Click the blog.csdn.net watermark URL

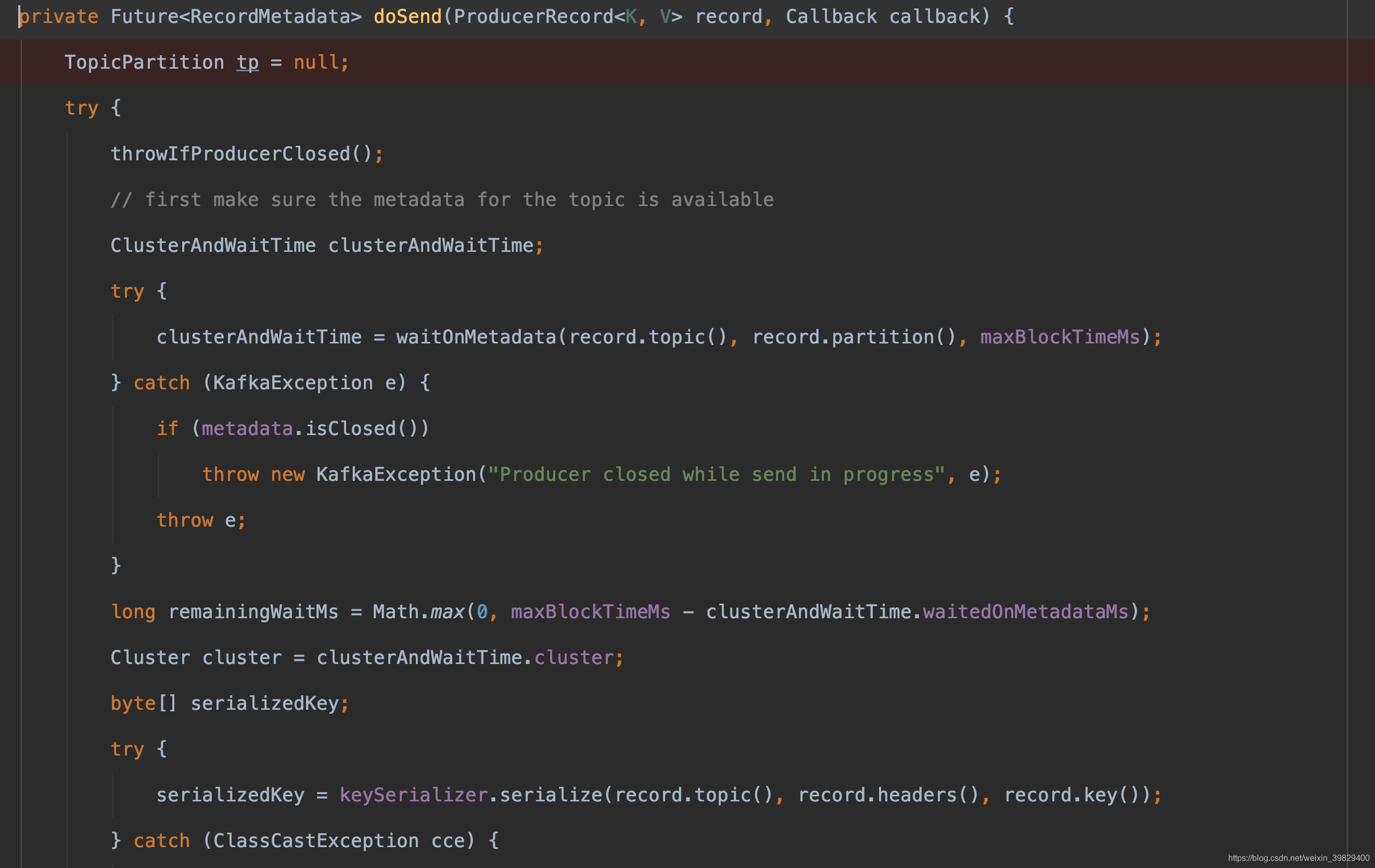click(x=1298, y=858)
